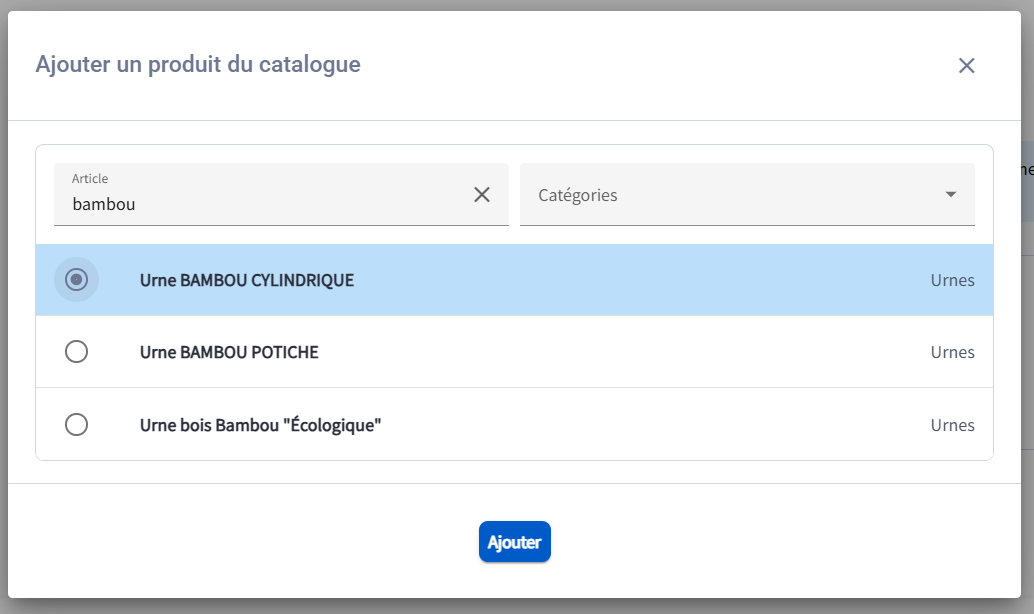Image resolution: width=1034 pixels, height=614 pixels.
Task: Click the "Ajouter un produit du catalogue" title
Action: [198, 65]
